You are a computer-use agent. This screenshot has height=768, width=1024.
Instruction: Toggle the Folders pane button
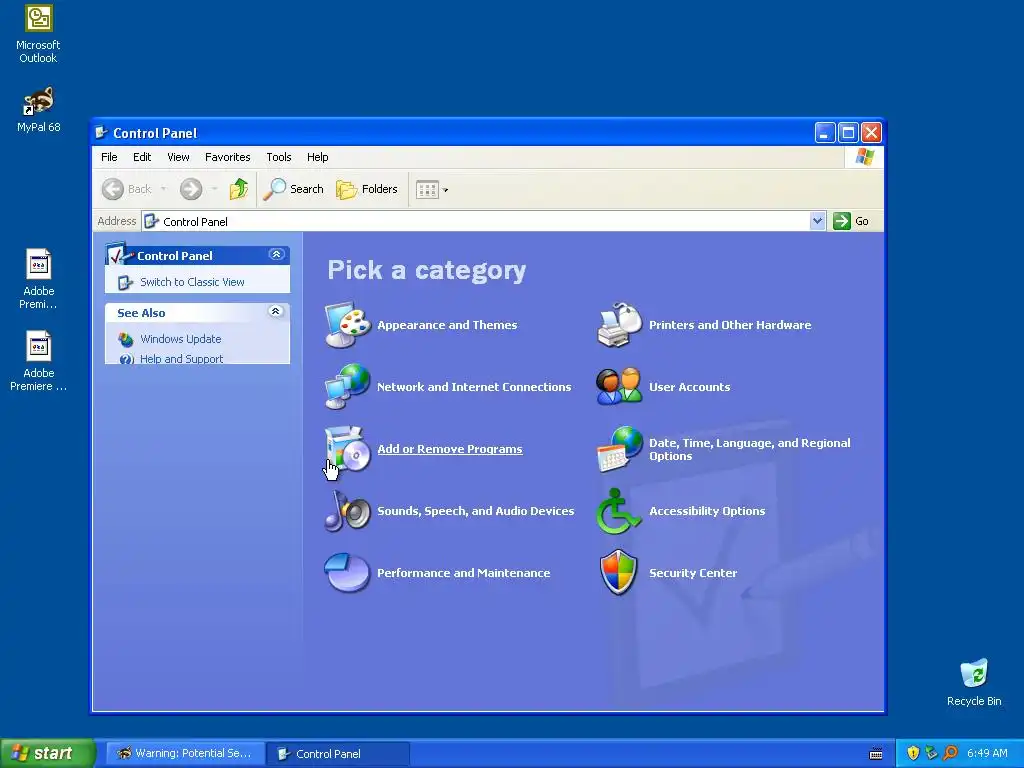(x=367, y=189)
